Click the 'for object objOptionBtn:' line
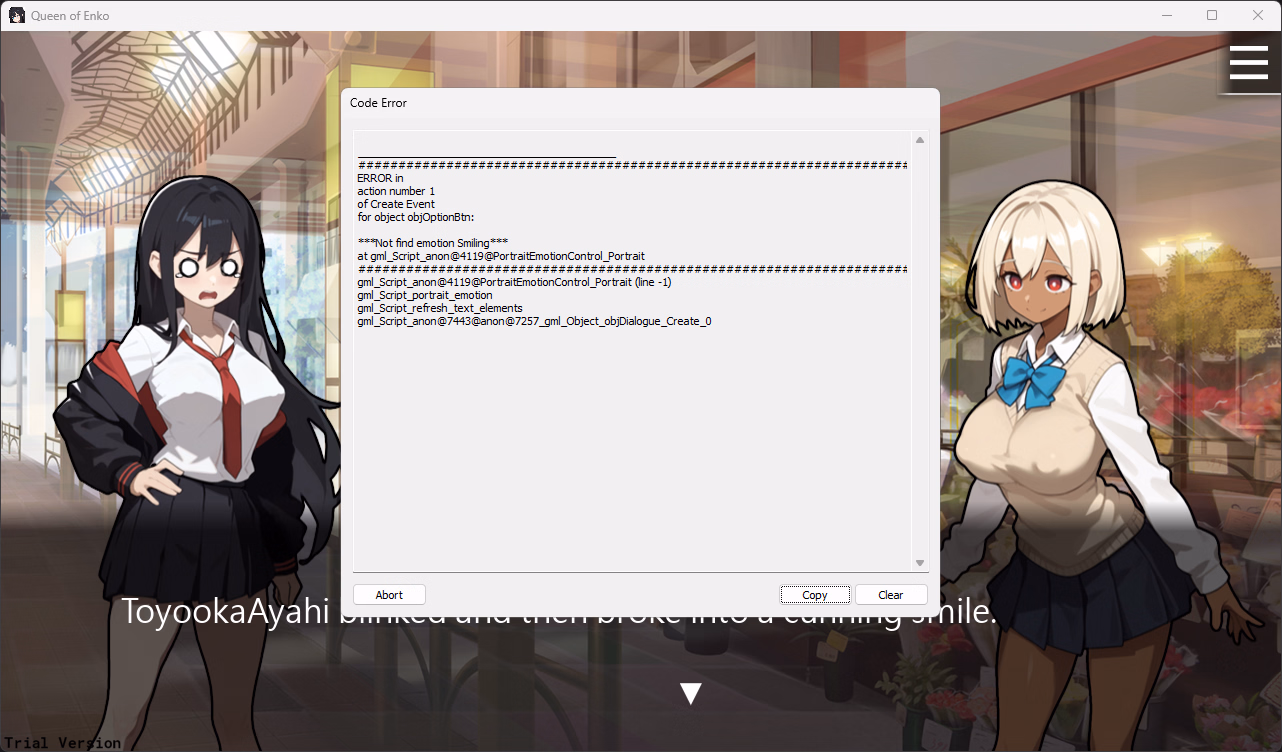Screen dimensions: 1282x752 point(416,217)
